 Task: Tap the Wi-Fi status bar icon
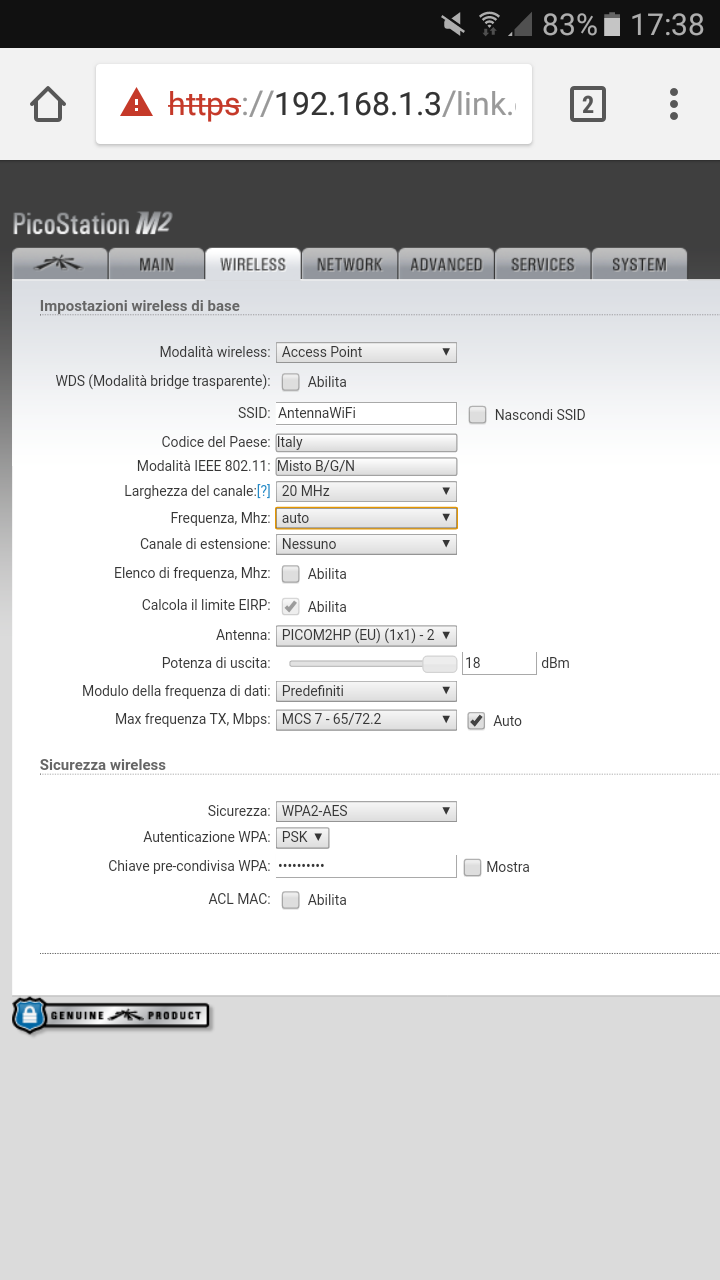(x=489, y=23)
